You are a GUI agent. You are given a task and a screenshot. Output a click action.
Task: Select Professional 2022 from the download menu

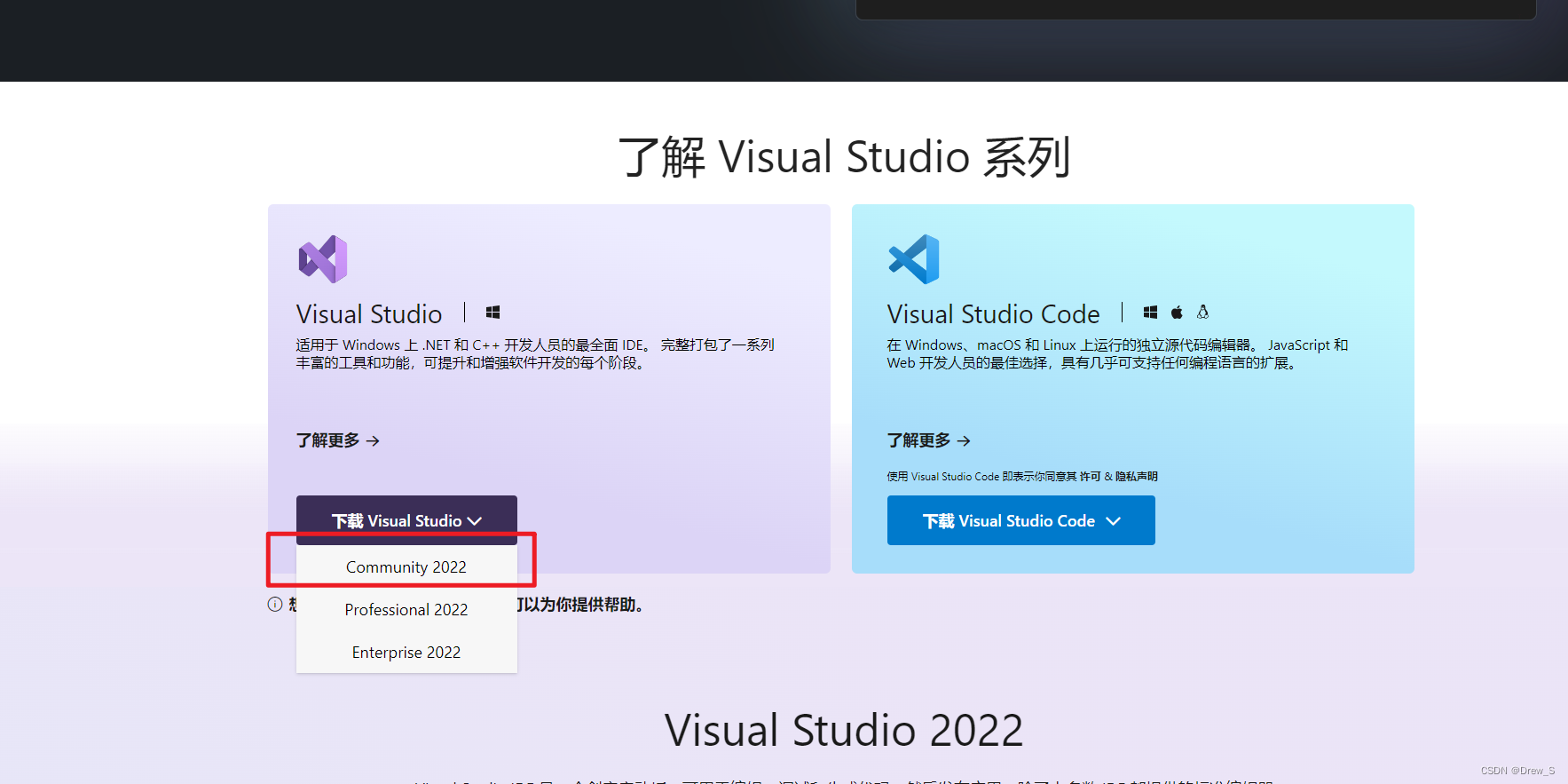(406, 610)
